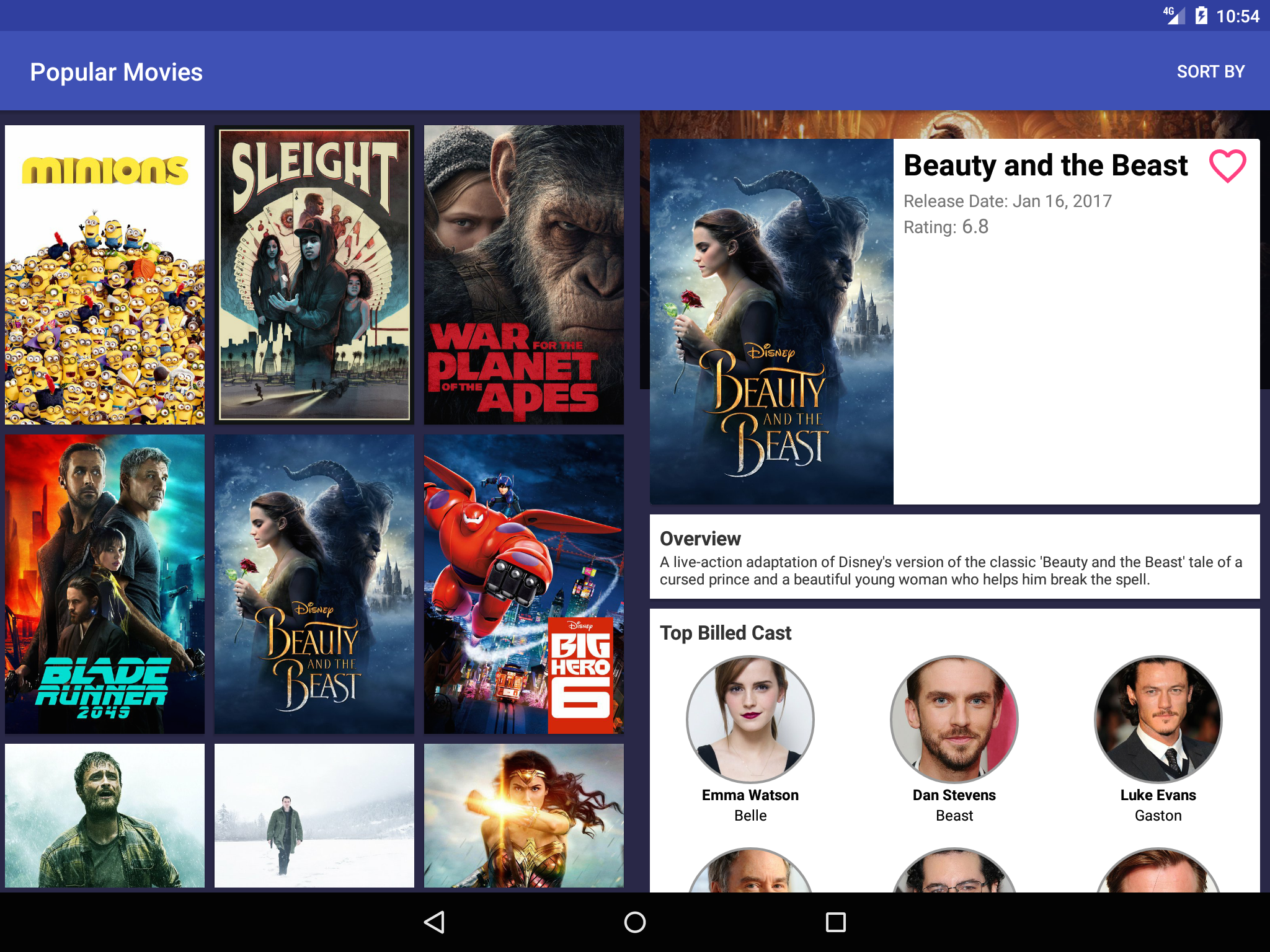Screen dimensions: 1270x952
Task: Tap the 4G signal status icon
Action: click(1174, 15)
